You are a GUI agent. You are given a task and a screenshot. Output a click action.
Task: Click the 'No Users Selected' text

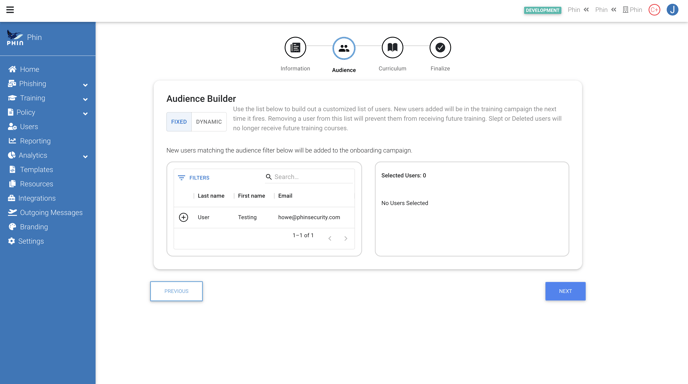click(x=405, y=203)
